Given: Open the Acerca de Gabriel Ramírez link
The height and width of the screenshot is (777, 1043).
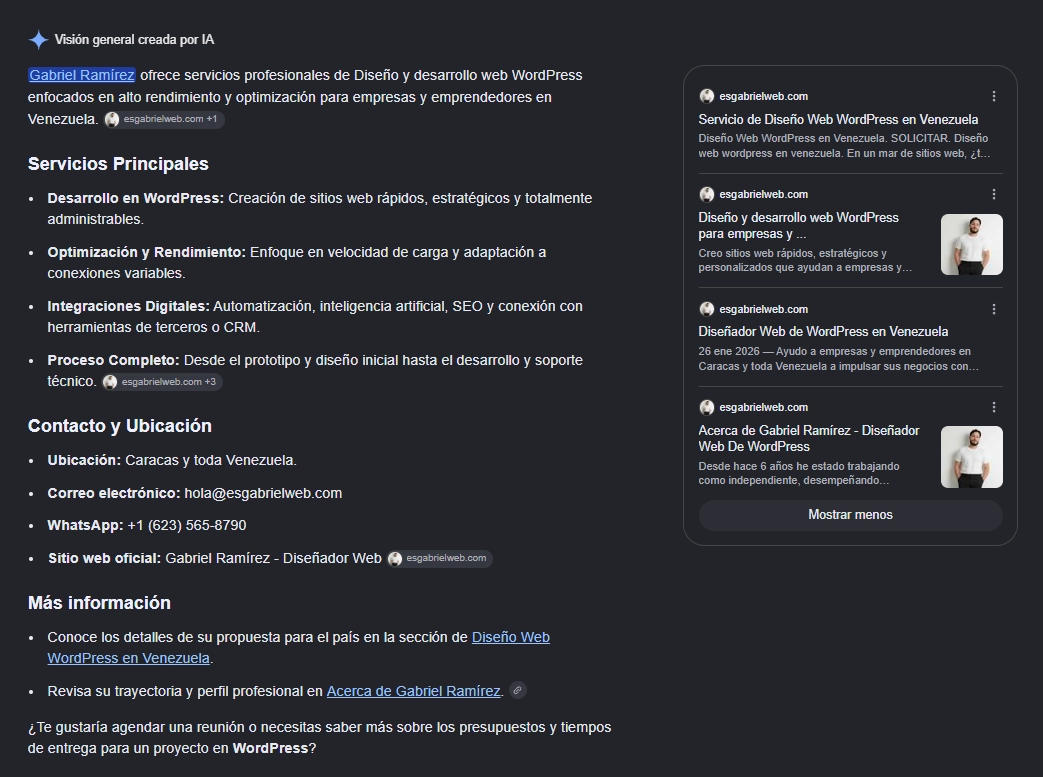Looking at the screenshot, I should [x=413, y=691].
